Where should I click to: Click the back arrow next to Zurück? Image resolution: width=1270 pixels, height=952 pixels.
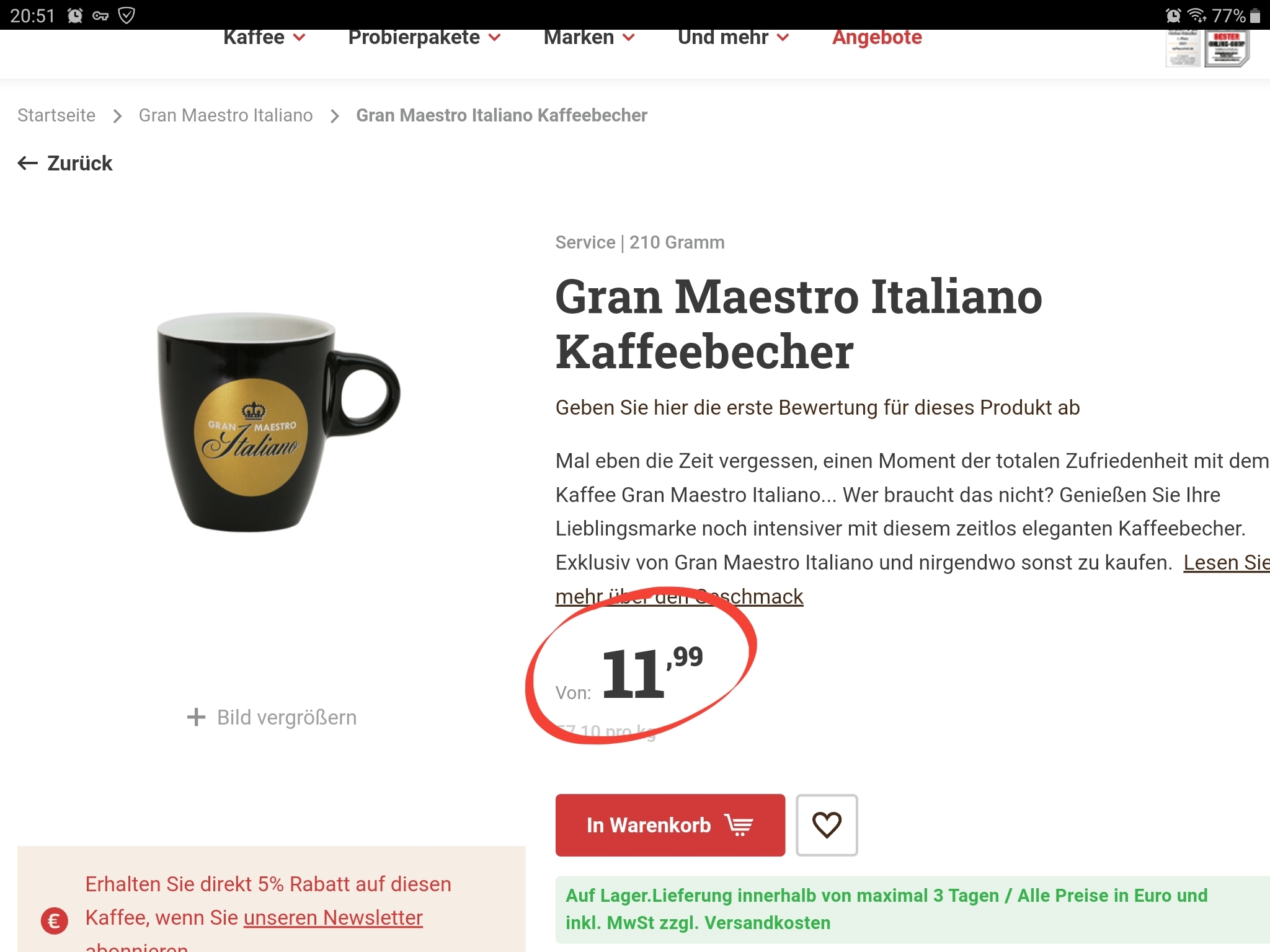tap(28, 163)
